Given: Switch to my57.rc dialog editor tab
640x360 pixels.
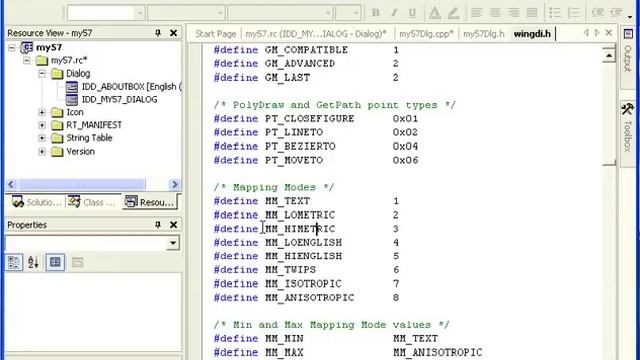Looking at the screenshot, I should [x=316, y=34].
